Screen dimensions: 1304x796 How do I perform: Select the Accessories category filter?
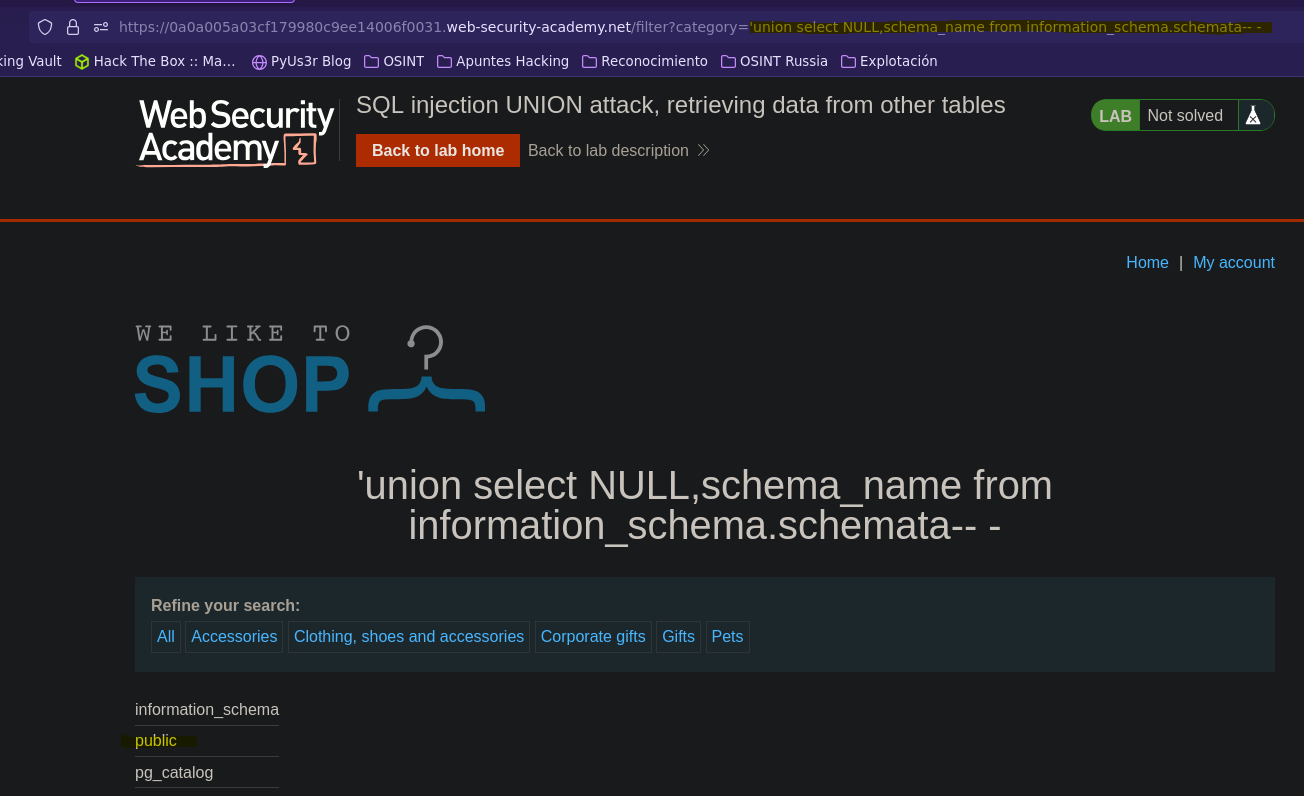[234, 637]
